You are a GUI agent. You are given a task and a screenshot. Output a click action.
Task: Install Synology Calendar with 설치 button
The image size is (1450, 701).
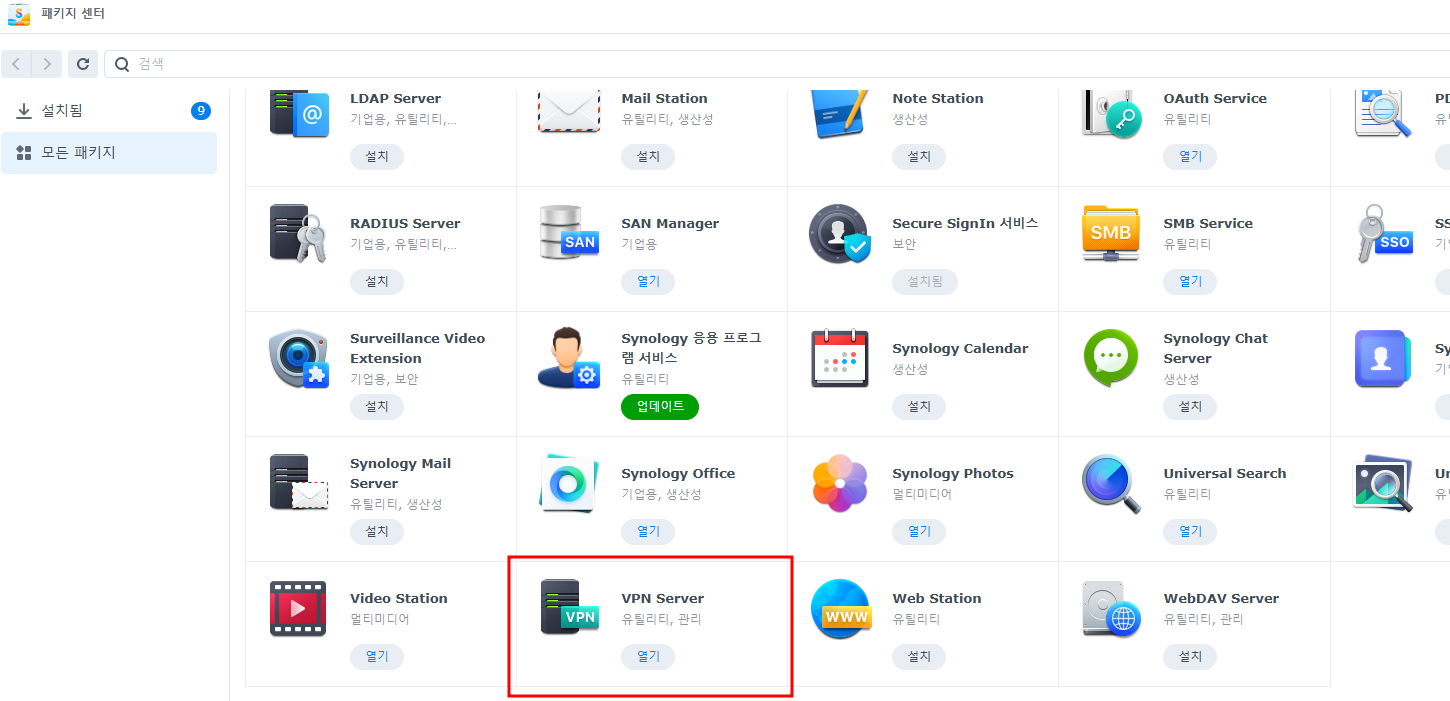tap(919, 407)
